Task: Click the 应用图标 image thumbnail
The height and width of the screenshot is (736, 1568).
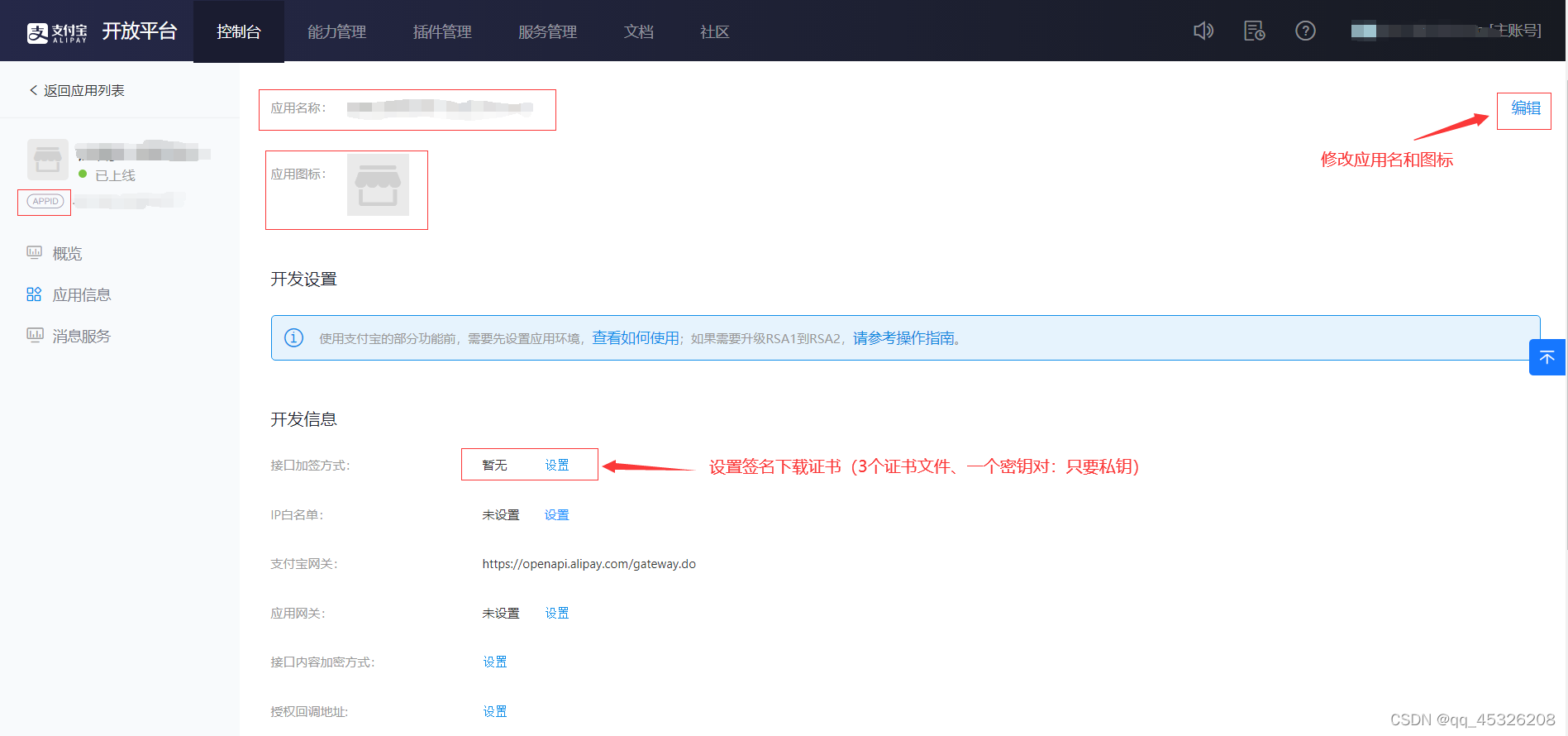Action: click(378, 185)
